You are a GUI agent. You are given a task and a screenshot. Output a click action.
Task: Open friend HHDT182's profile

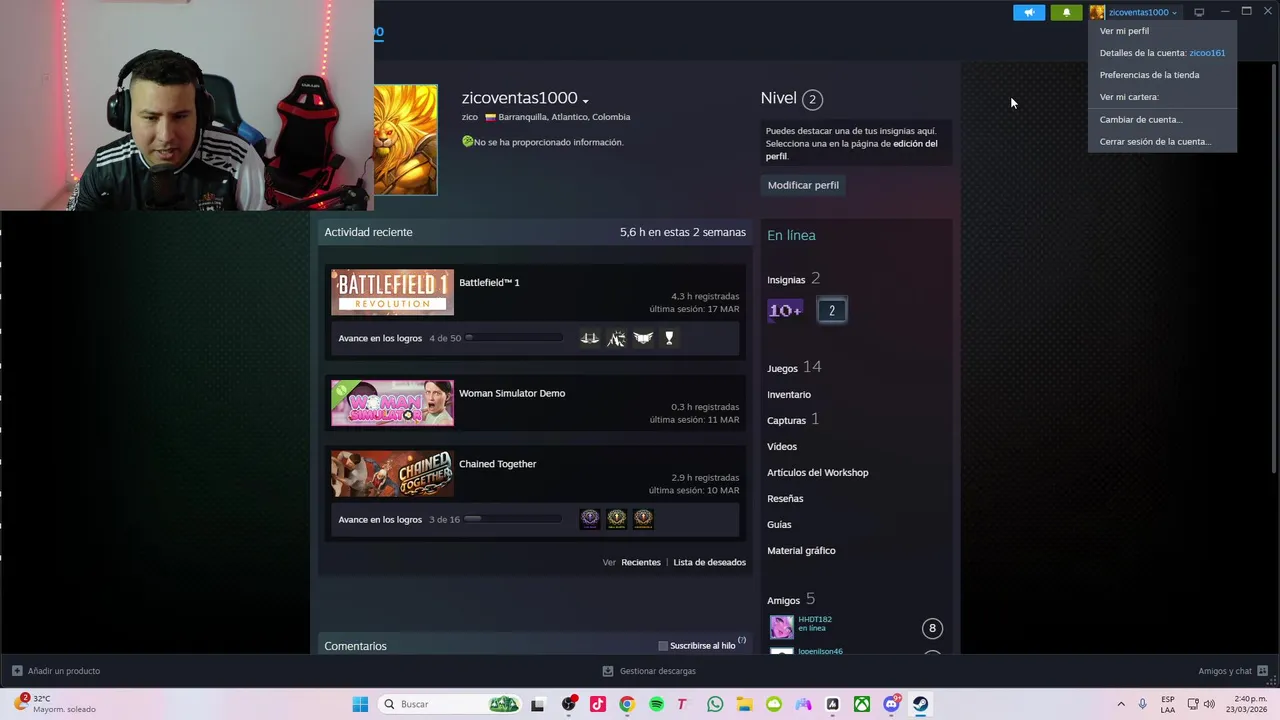[814, 619]
